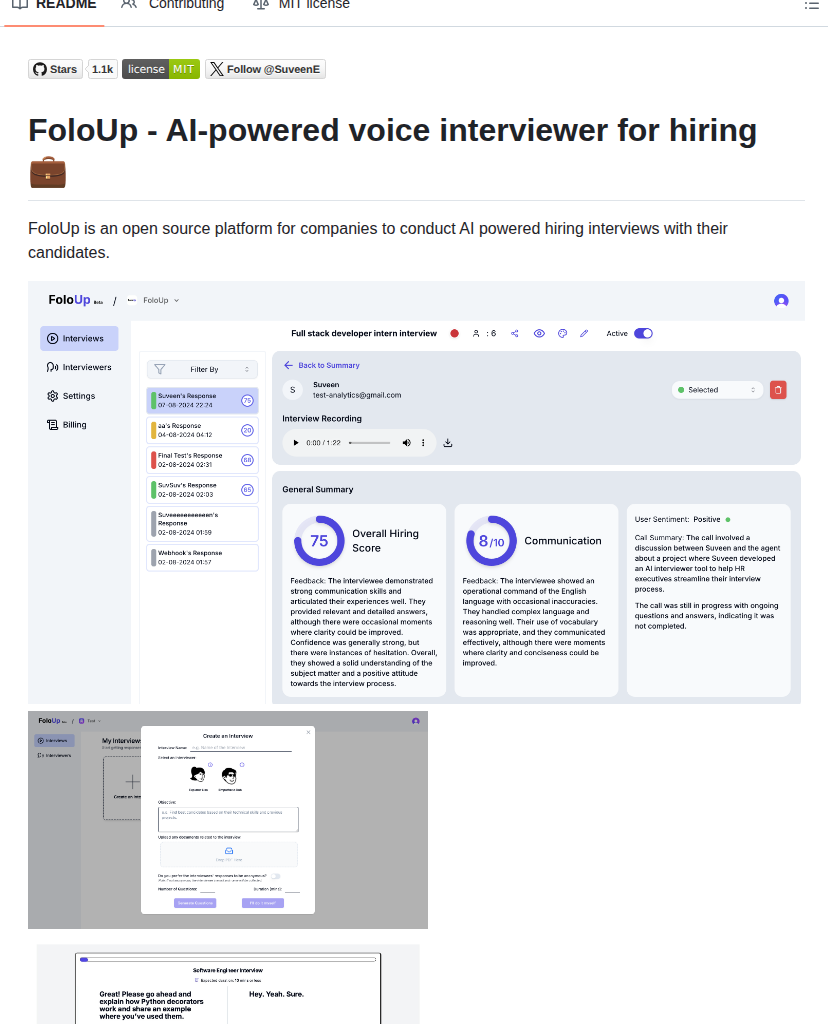
Task: Toggle the Active interview switch
Action: tap(643, 334)
